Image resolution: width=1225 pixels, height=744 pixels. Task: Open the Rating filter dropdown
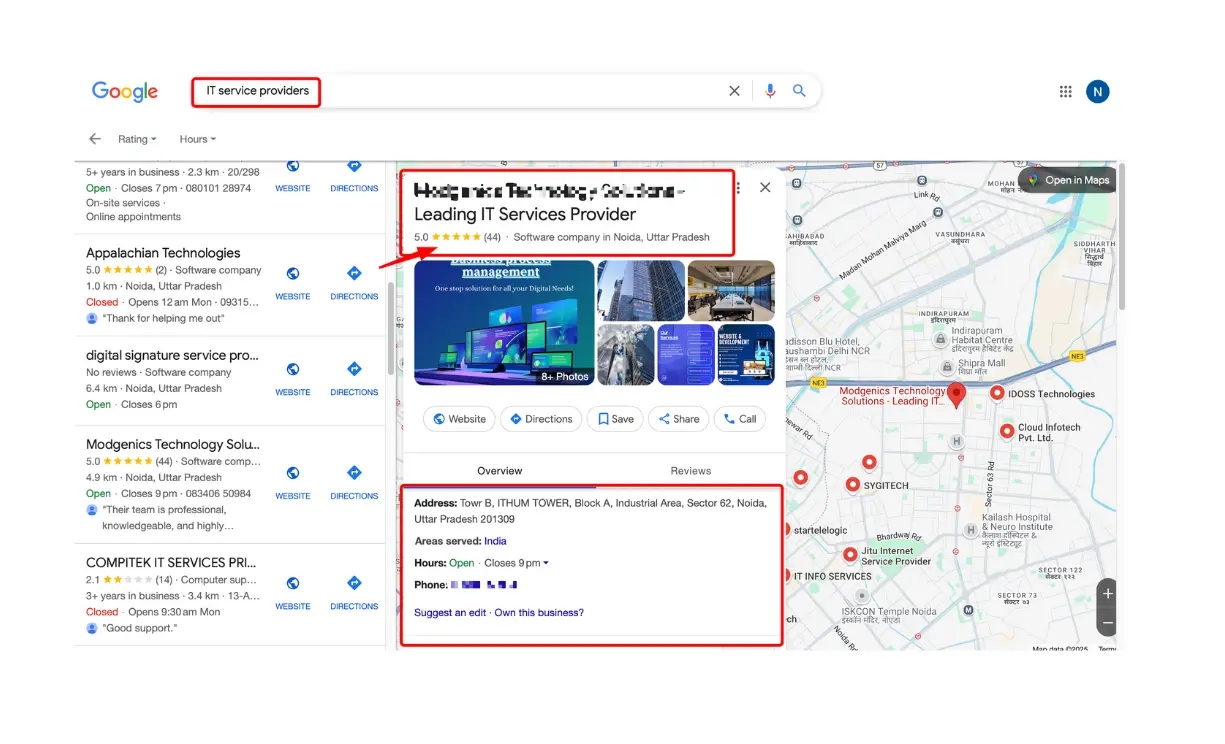(136, 139)
